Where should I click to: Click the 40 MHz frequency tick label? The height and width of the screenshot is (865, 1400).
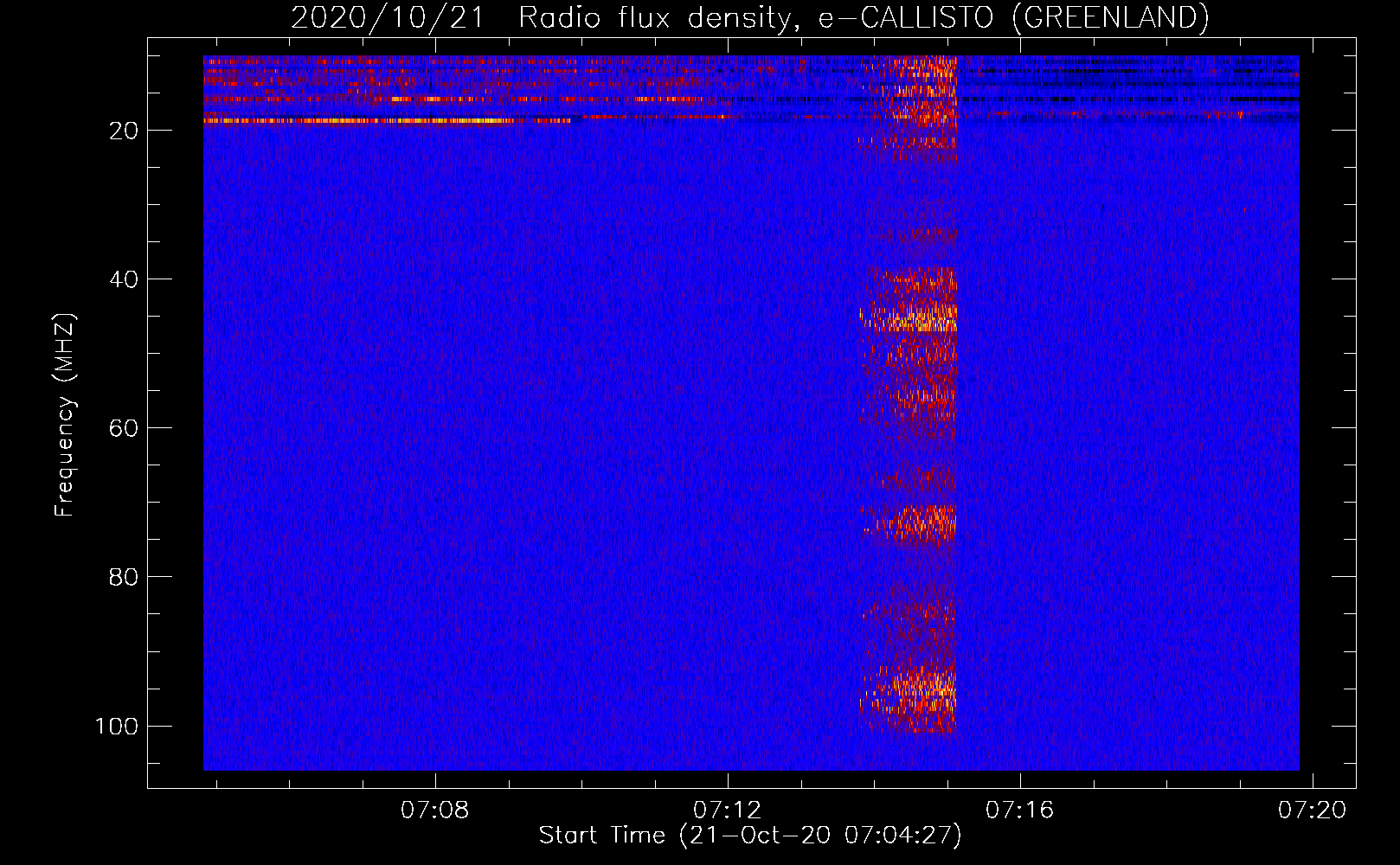[x=124, y=279]
